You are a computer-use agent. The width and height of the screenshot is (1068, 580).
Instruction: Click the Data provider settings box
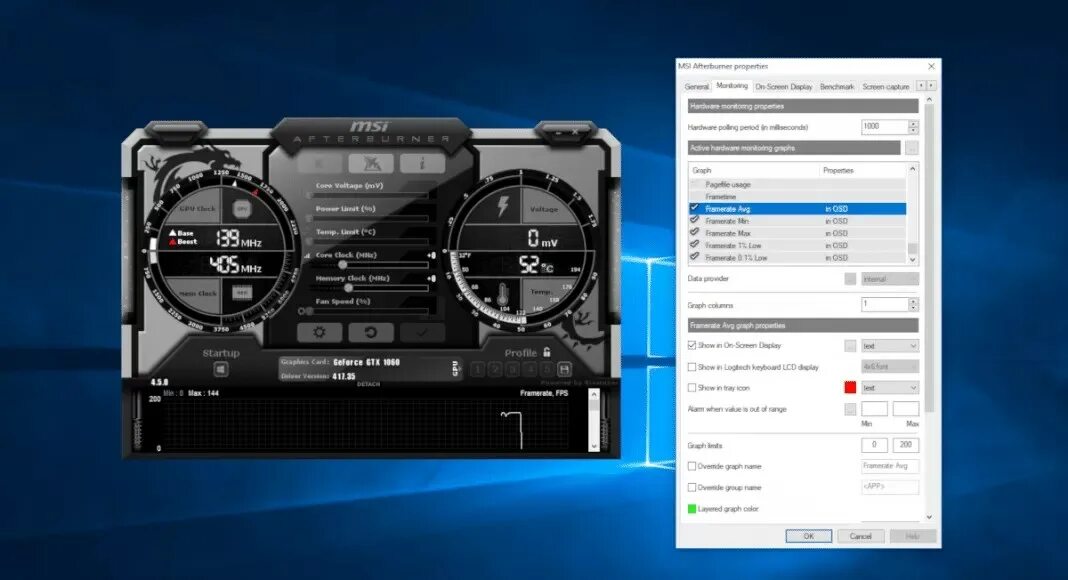coord(850,279)
